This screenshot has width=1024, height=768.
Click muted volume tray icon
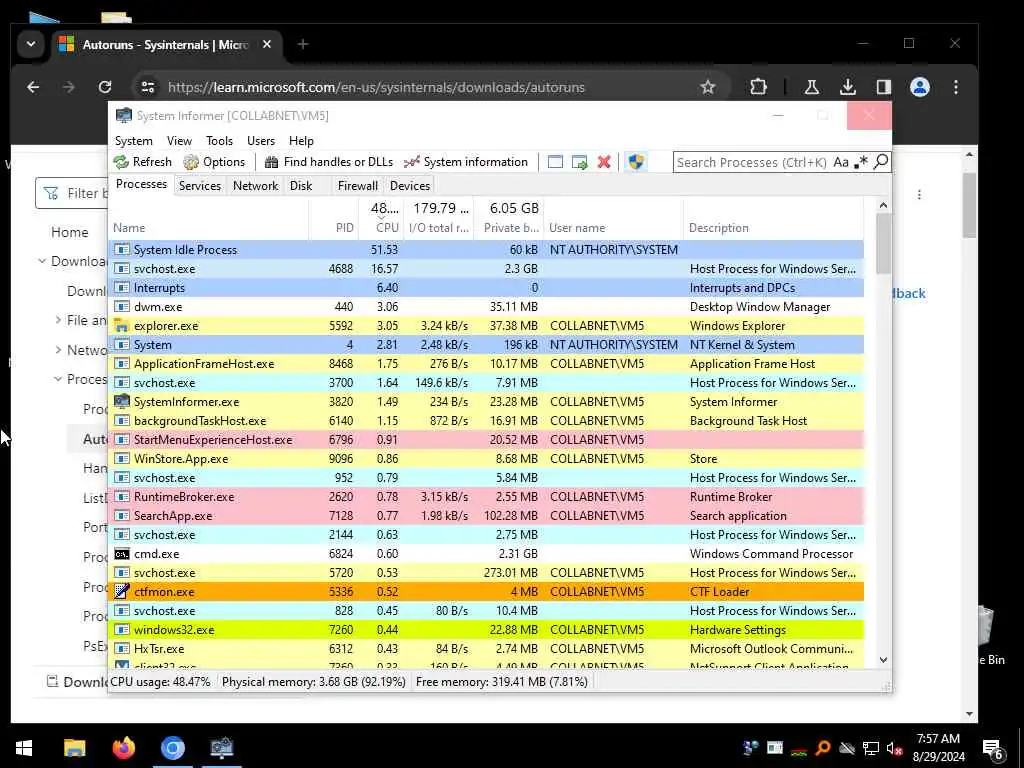pyautogui.click(x=895, y=748)
